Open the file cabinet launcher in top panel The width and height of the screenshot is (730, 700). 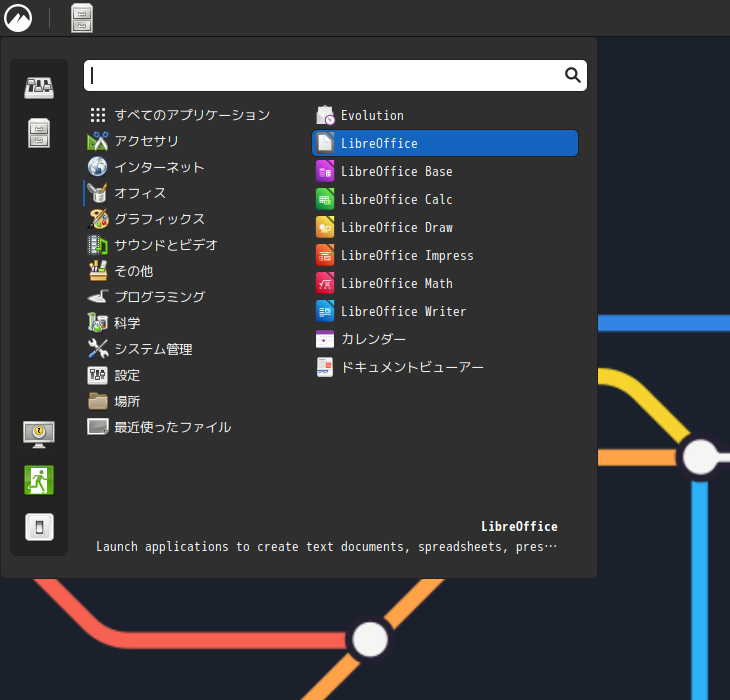click(82, 18)
